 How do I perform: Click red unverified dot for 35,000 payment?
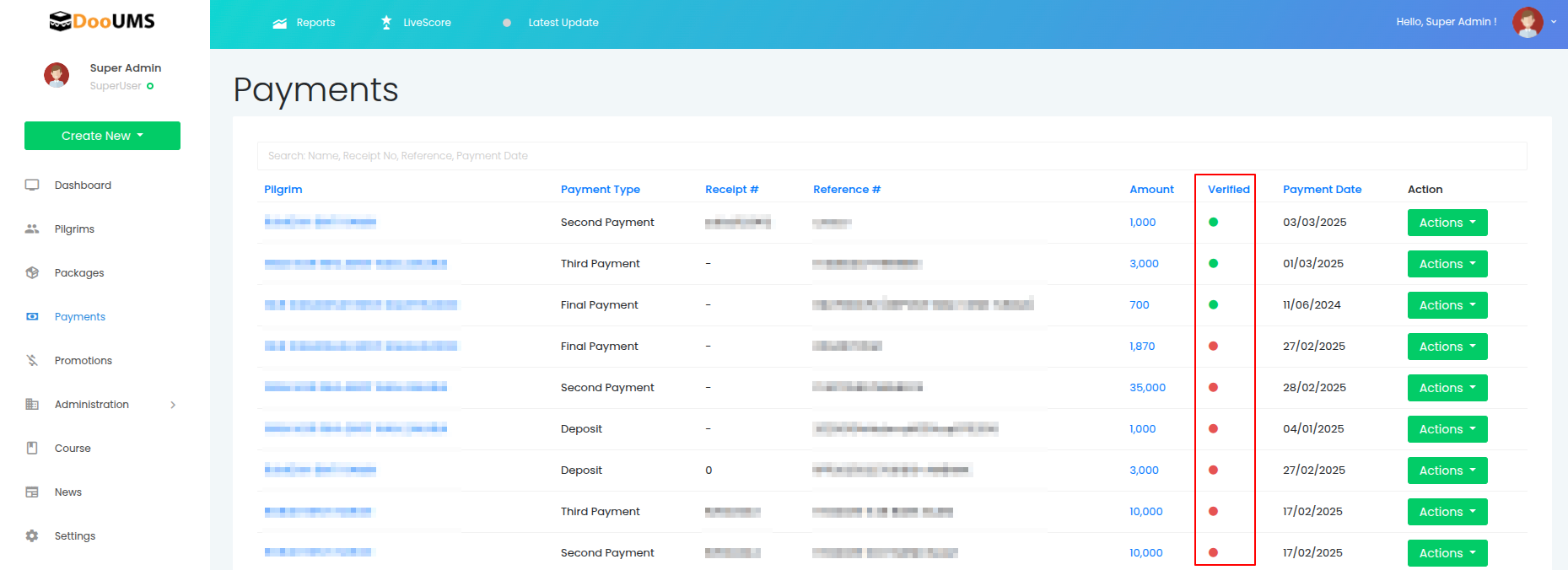1213,387
